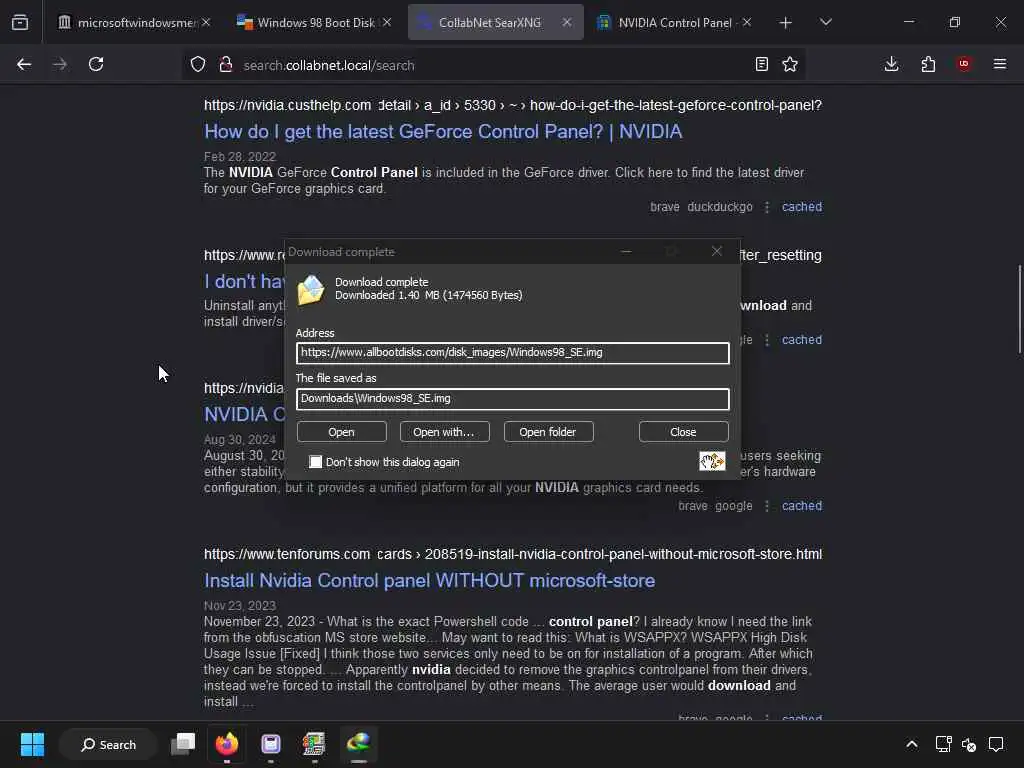This screenshot has width=1024, height=768.
Task: Close the microsoftwindowsme tab
Action: click(206, 22)
